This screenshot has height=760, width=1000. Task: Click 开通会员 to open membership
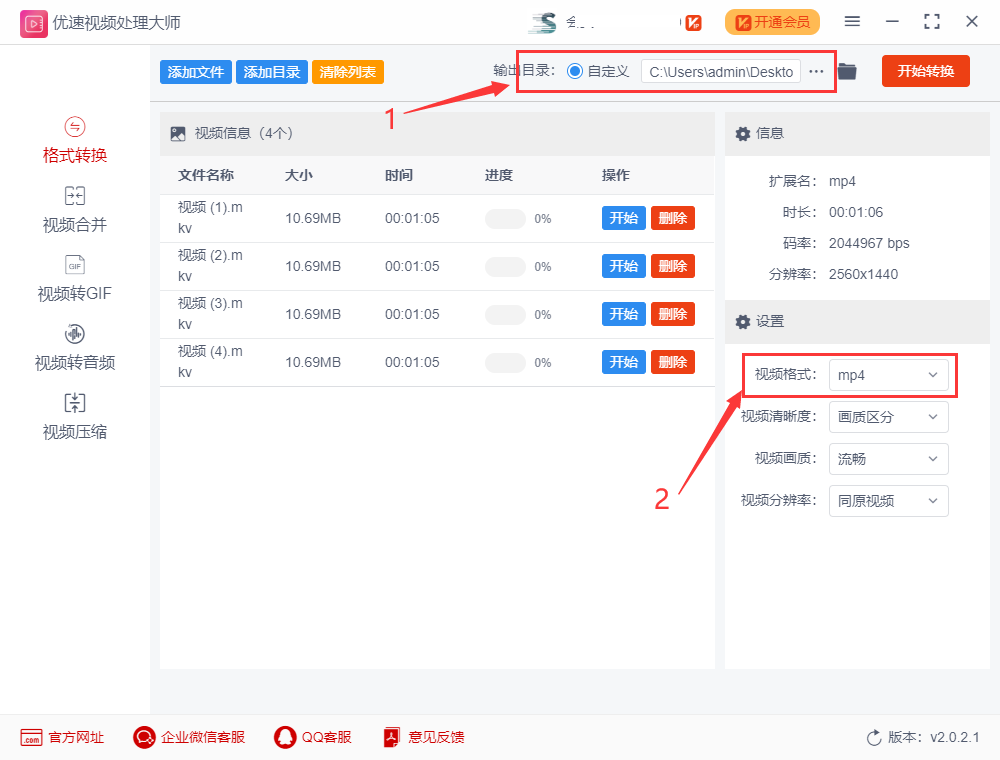(x=772, y=21)
